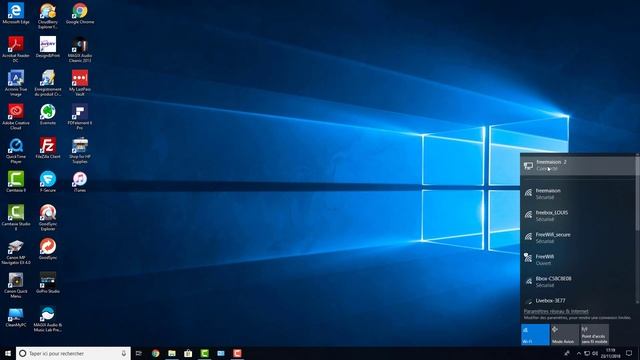The image size is (640, 360).
Task: Click the volume icon in system tray
Action: pyautogui.click(x=595, y=353)
